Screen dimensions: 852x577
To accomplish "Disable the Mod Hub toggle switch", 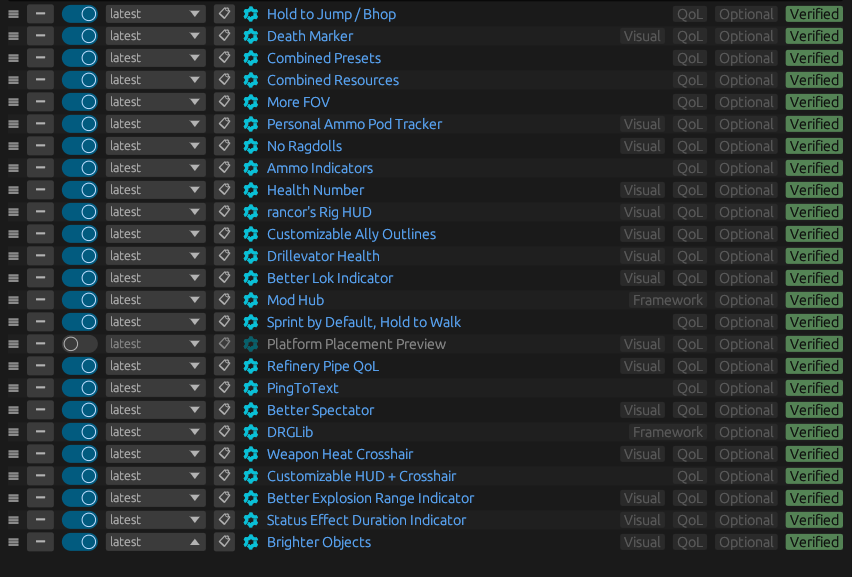I will pyautogui.click(x=79, y=300).
